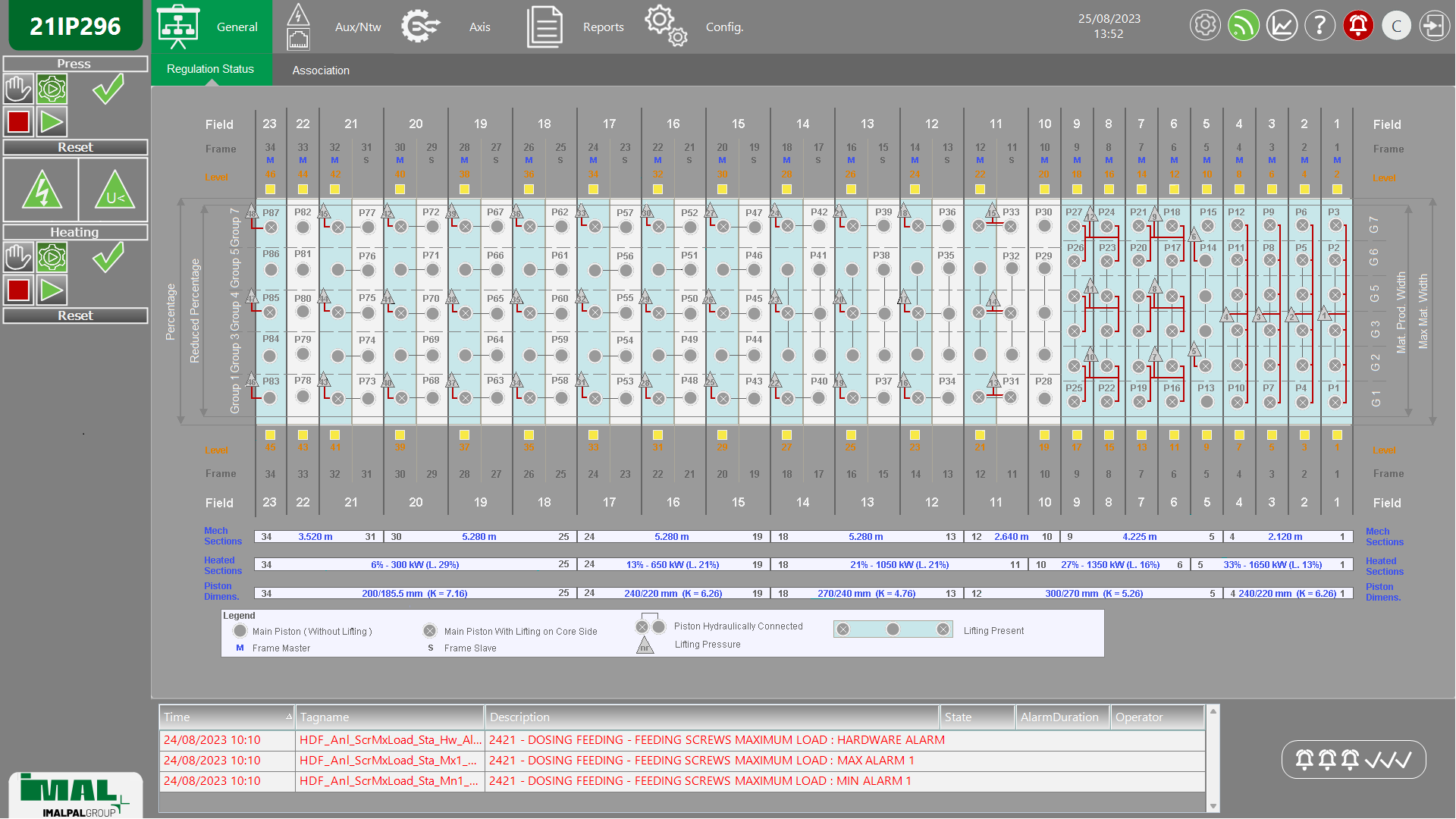Screen dimensions: 1456x819
Task: Switch Heating to manual hand mode
Action: [18, 258]
